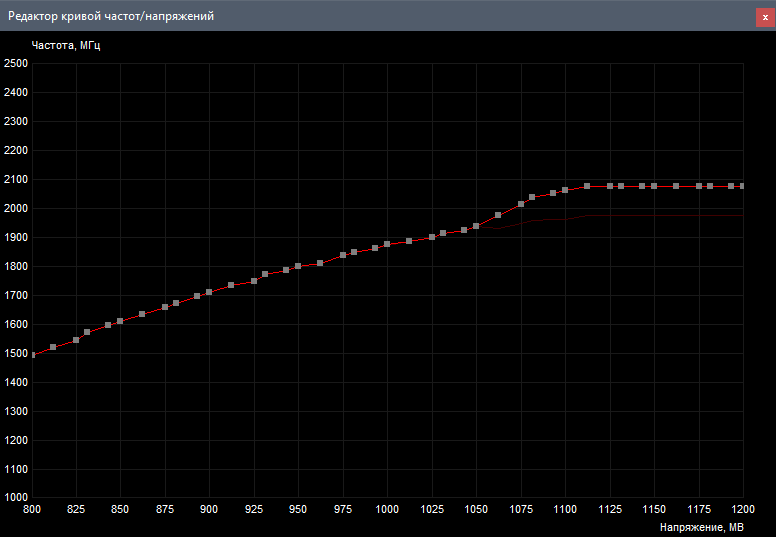Click the 2500 frequency axis label
This screenshot has height=537, width=776.
point(16,63)
